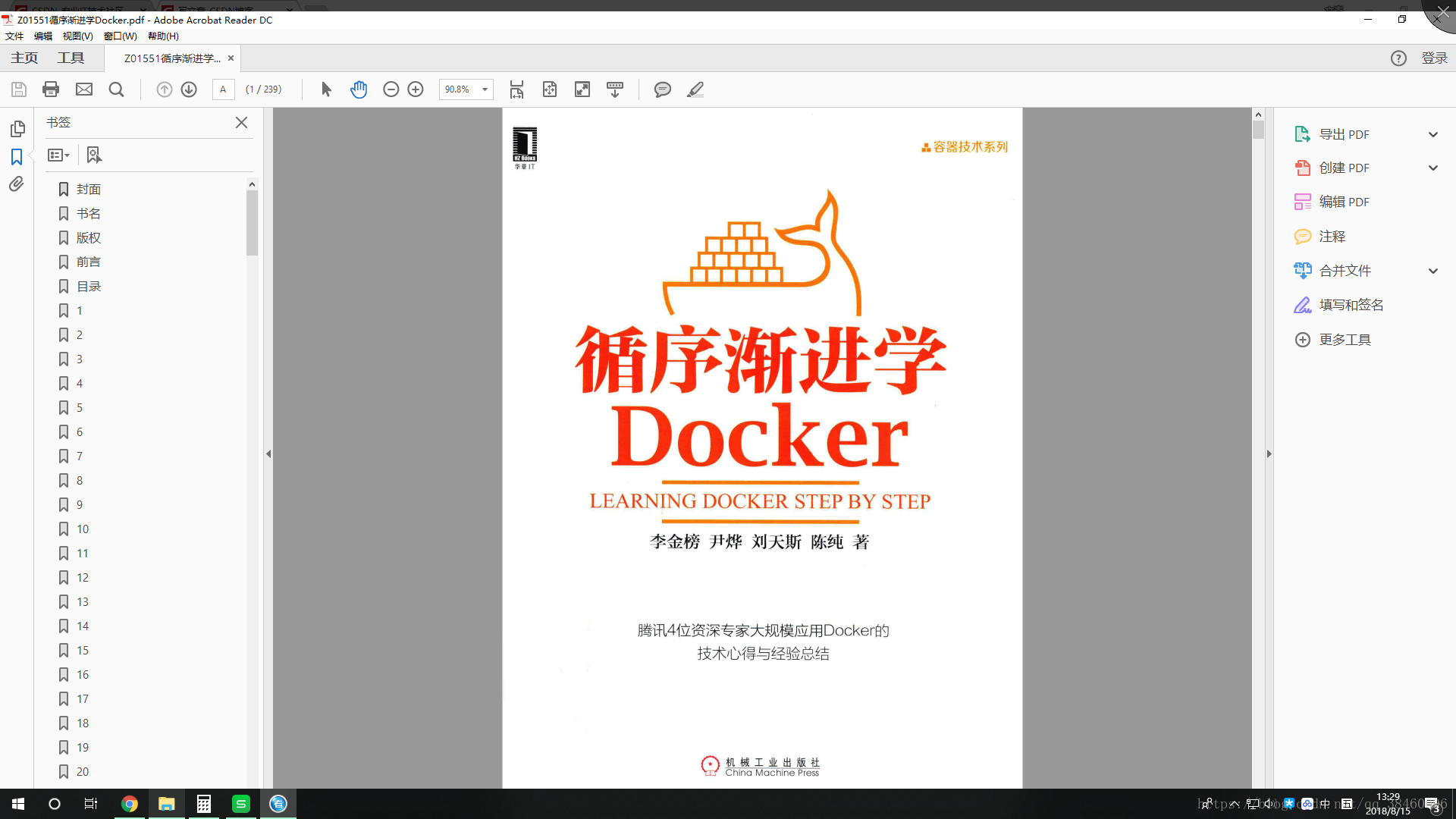Open Calculator from the taskbar
The image size is (1456, 819).
click(203, 804)
